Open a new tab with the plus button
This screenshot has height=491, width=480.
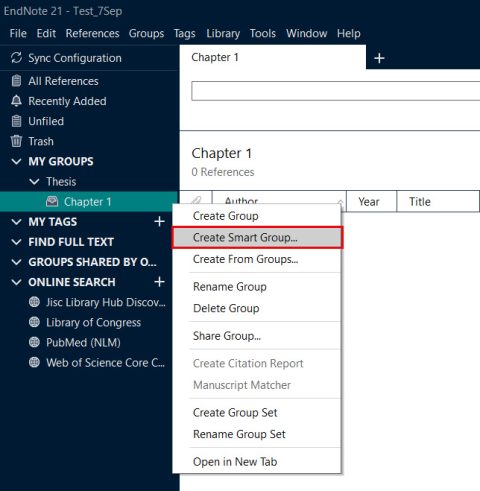(379, 58)
